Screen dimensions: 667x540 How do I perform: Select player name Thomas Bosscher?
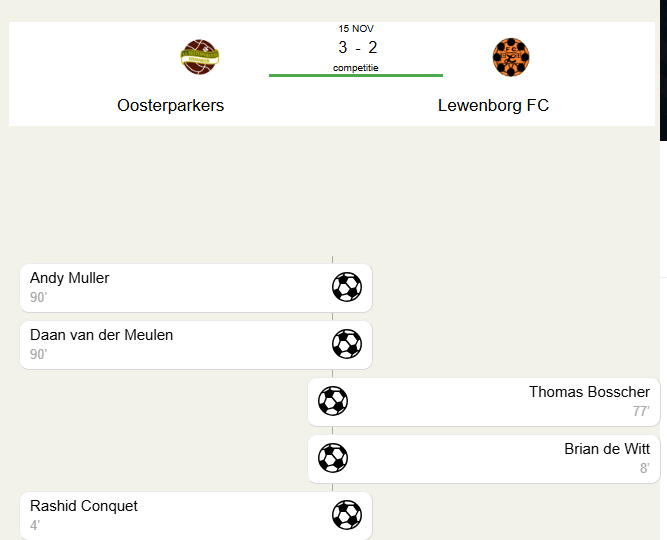click(589, 392)
